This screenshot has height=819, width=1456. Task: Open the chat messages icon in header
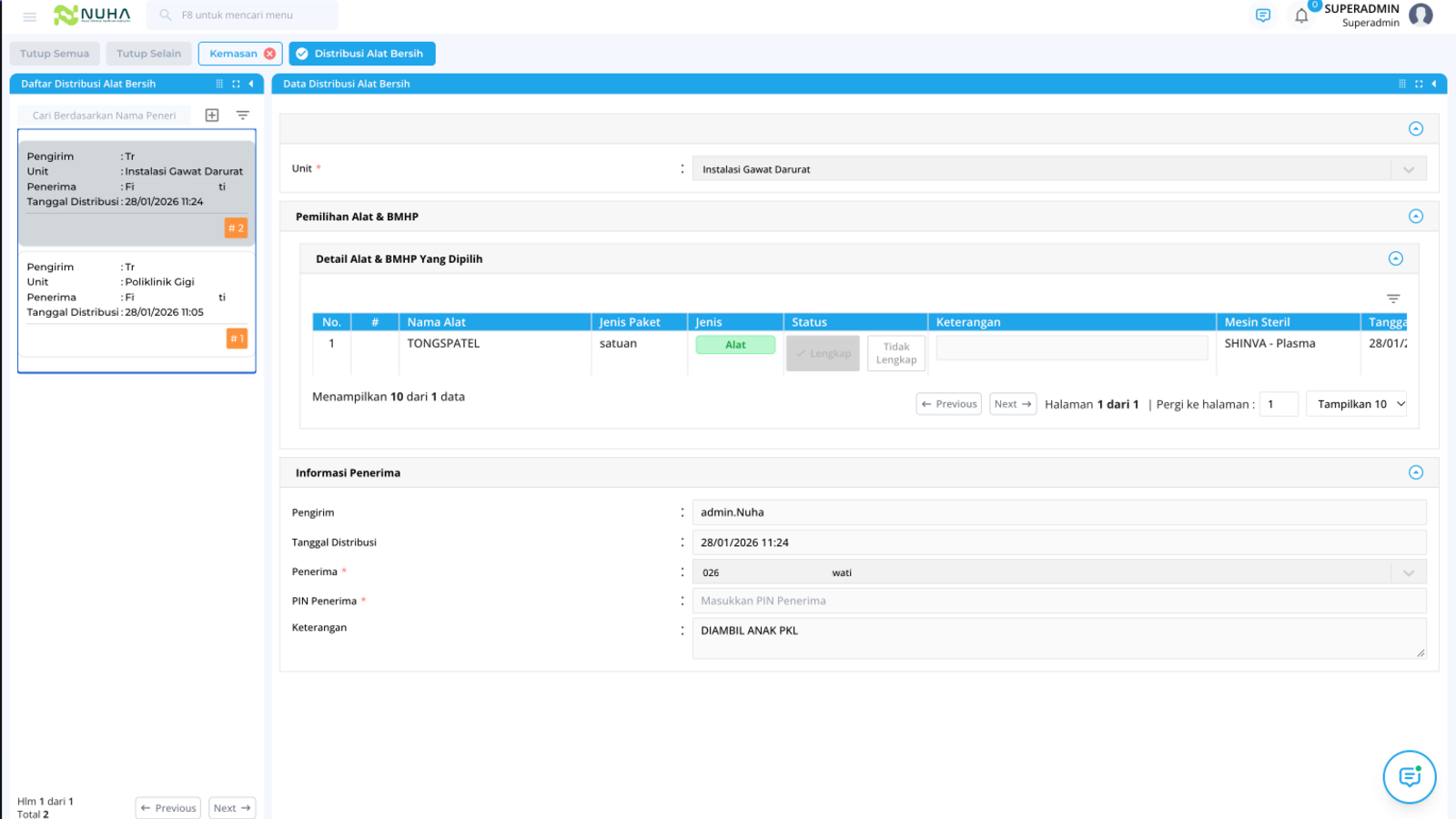[1263, 15]
